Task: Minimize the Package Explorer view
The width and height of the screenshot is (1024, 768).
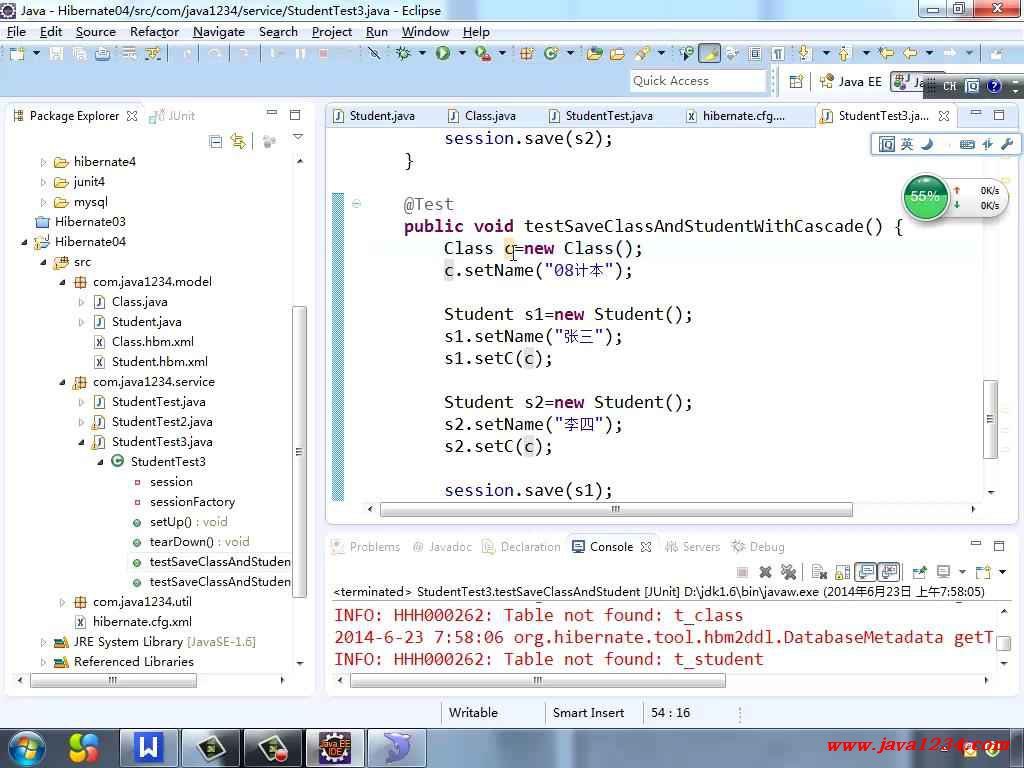Action: tap(272, 114)
